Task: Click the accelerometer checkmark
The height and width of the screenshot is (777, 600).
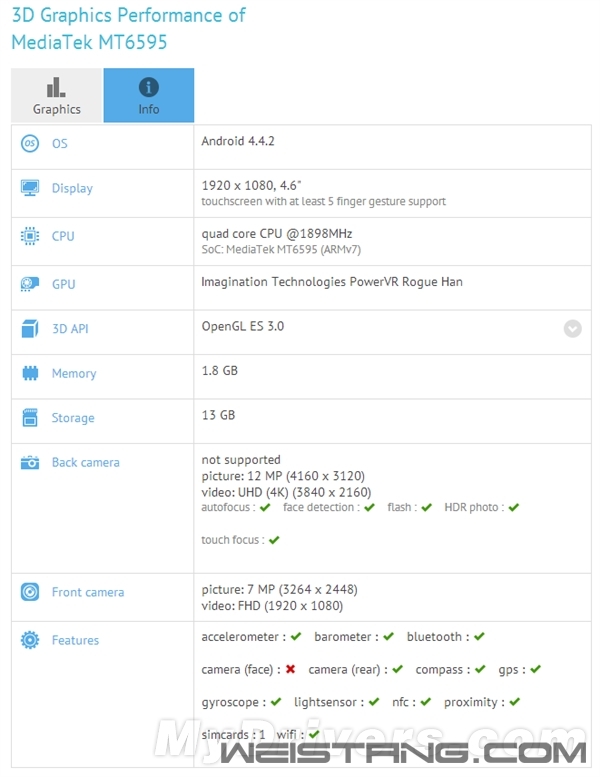Action: 296,637
